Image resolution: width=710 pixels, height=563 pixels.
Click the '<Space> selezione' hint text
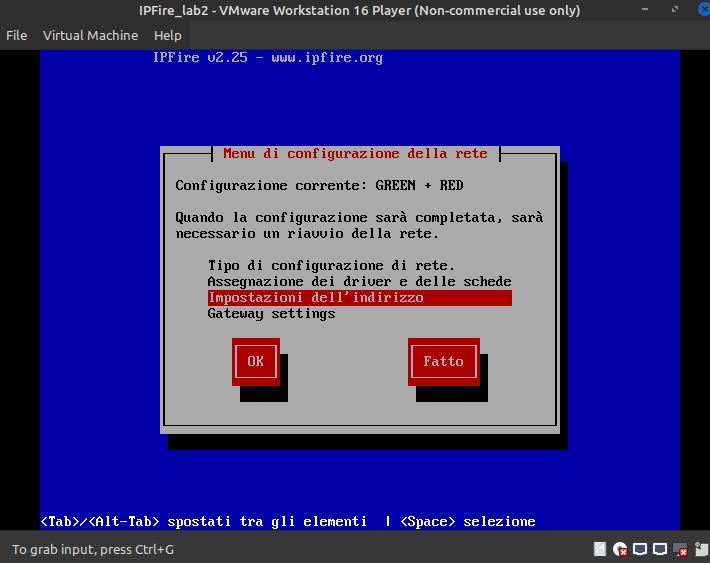[x=468, y=521]
